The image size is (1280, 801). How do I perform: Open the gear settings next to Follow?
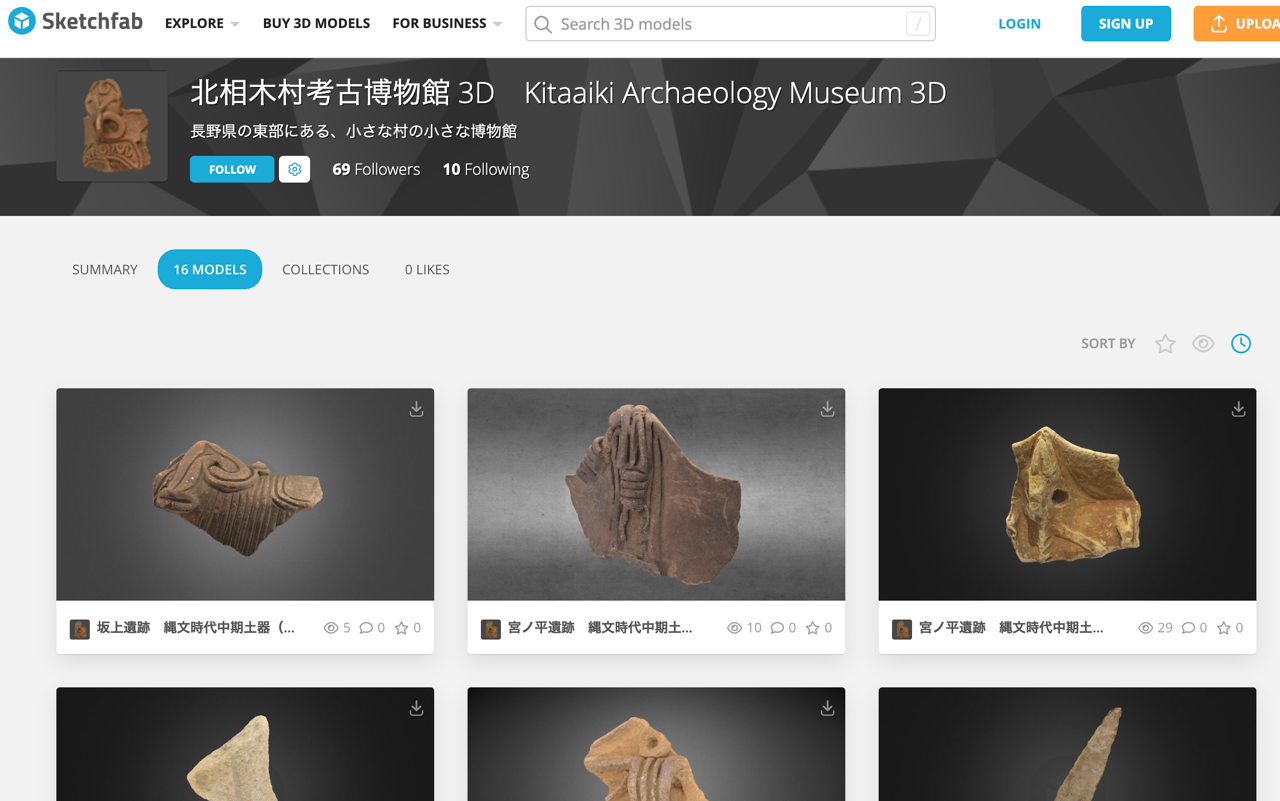coord(294,169)
